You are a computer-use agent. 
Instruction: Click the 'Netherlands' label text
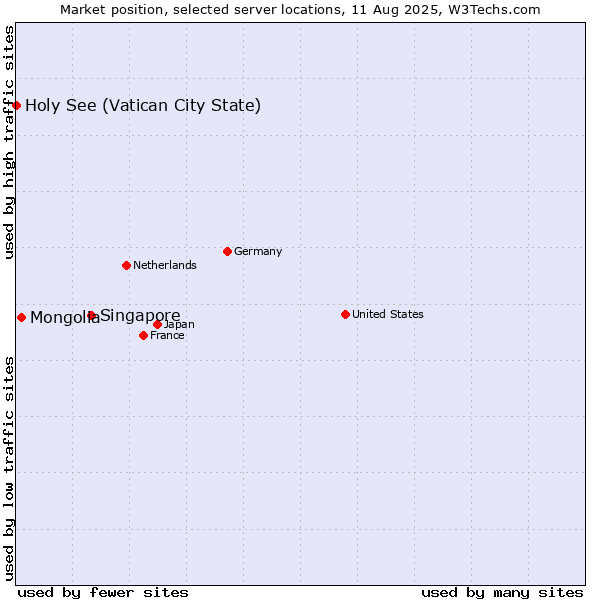[165, 265]
